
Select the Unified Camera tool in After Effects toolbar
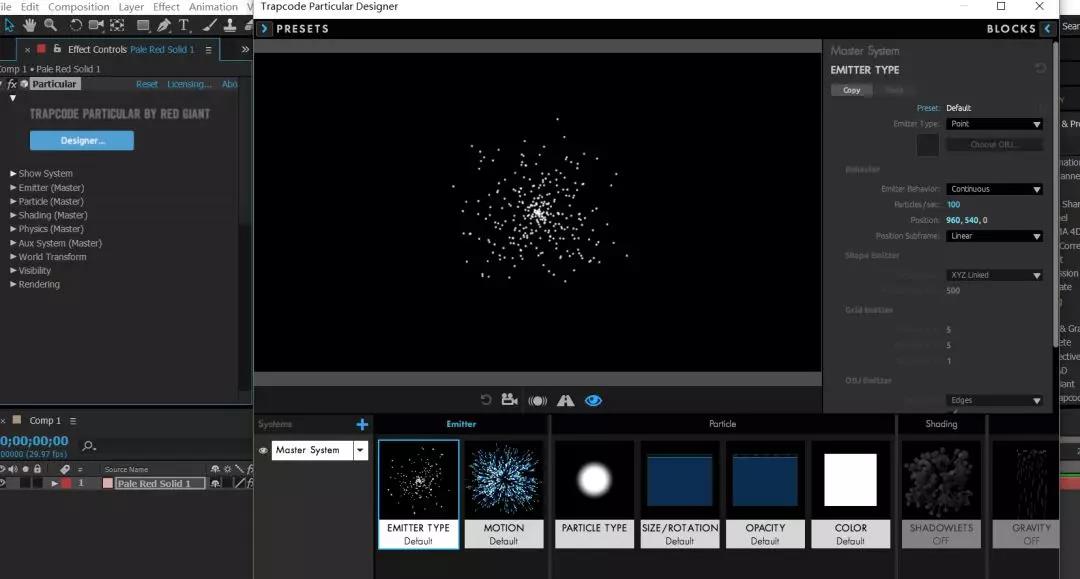coord(96,25)
